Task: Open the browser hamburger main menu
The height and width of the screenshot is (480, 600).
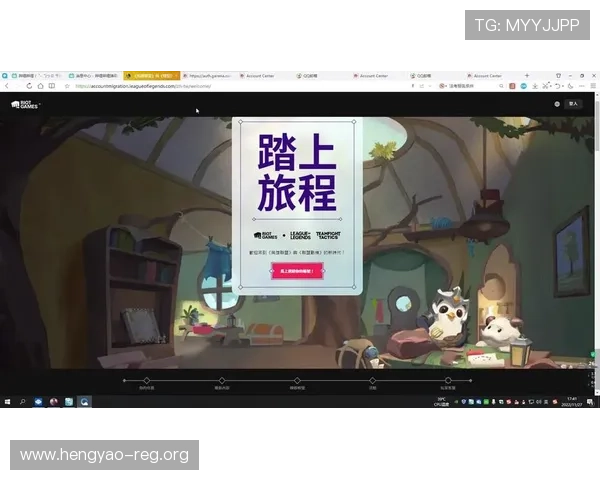Action: pos(593,86)
